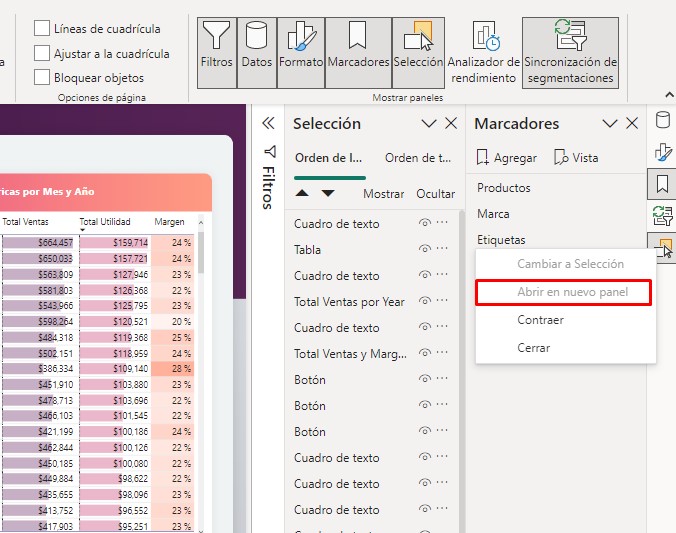This screenshot has height=533, width=676.
Task: Click the Total Ventas column header
Action: (x=25, y=222)
